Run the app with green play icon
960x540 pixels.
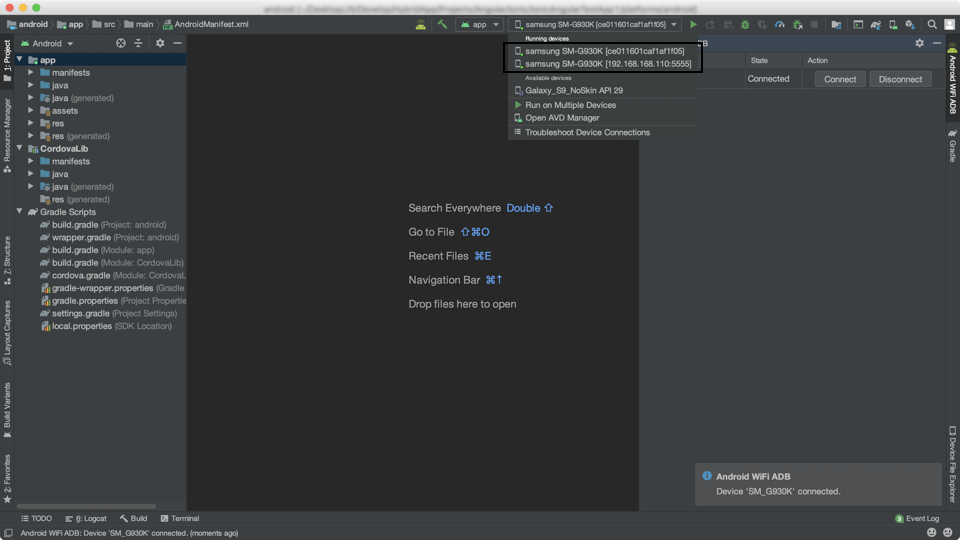click(693, 24)
